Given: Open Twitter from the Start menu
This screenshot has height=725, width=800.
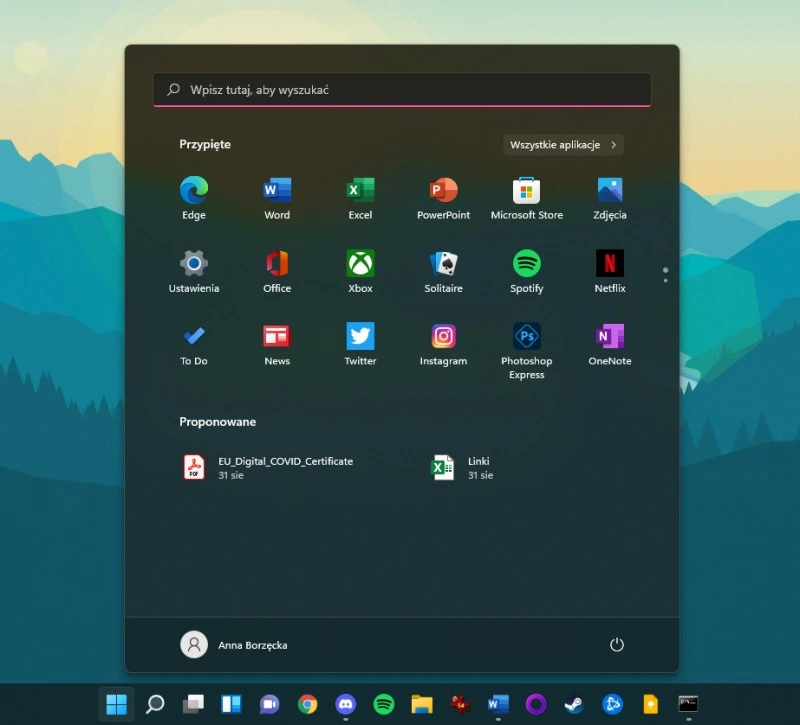Looking at the screenshot, I should (360, 338).
